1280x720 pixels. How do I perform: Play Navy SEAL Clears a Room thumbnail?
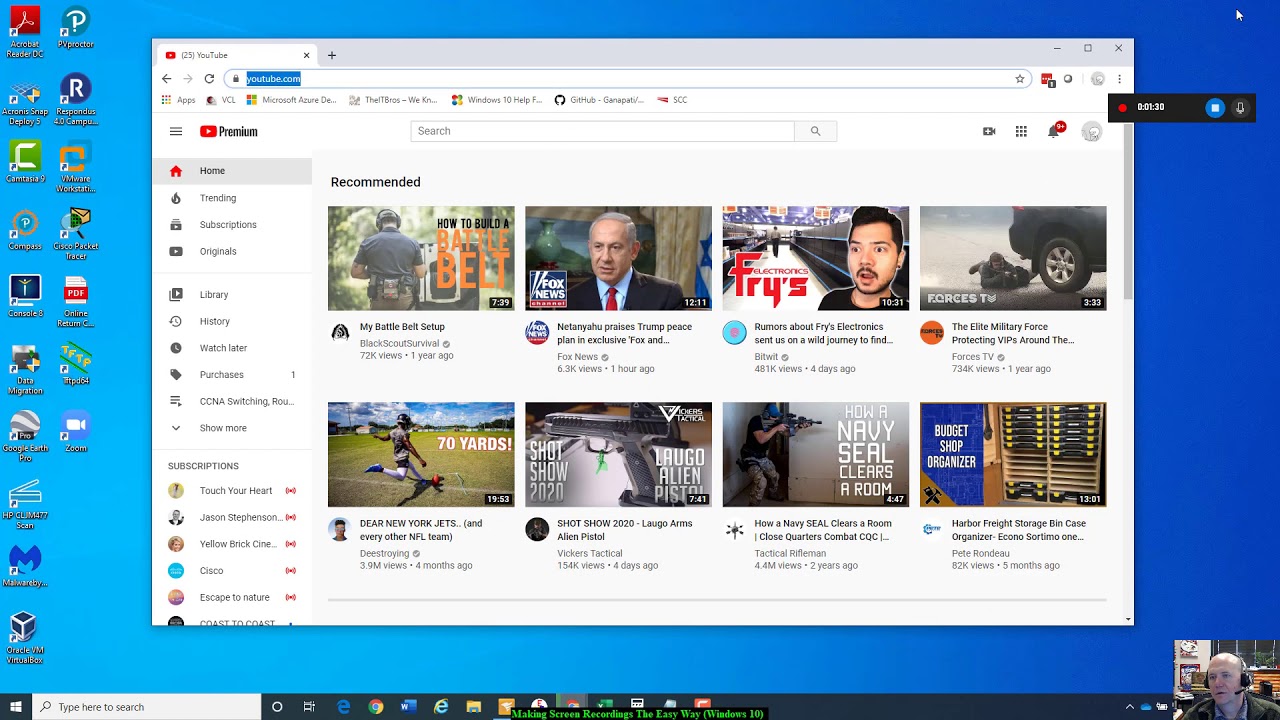pos(816,455)
